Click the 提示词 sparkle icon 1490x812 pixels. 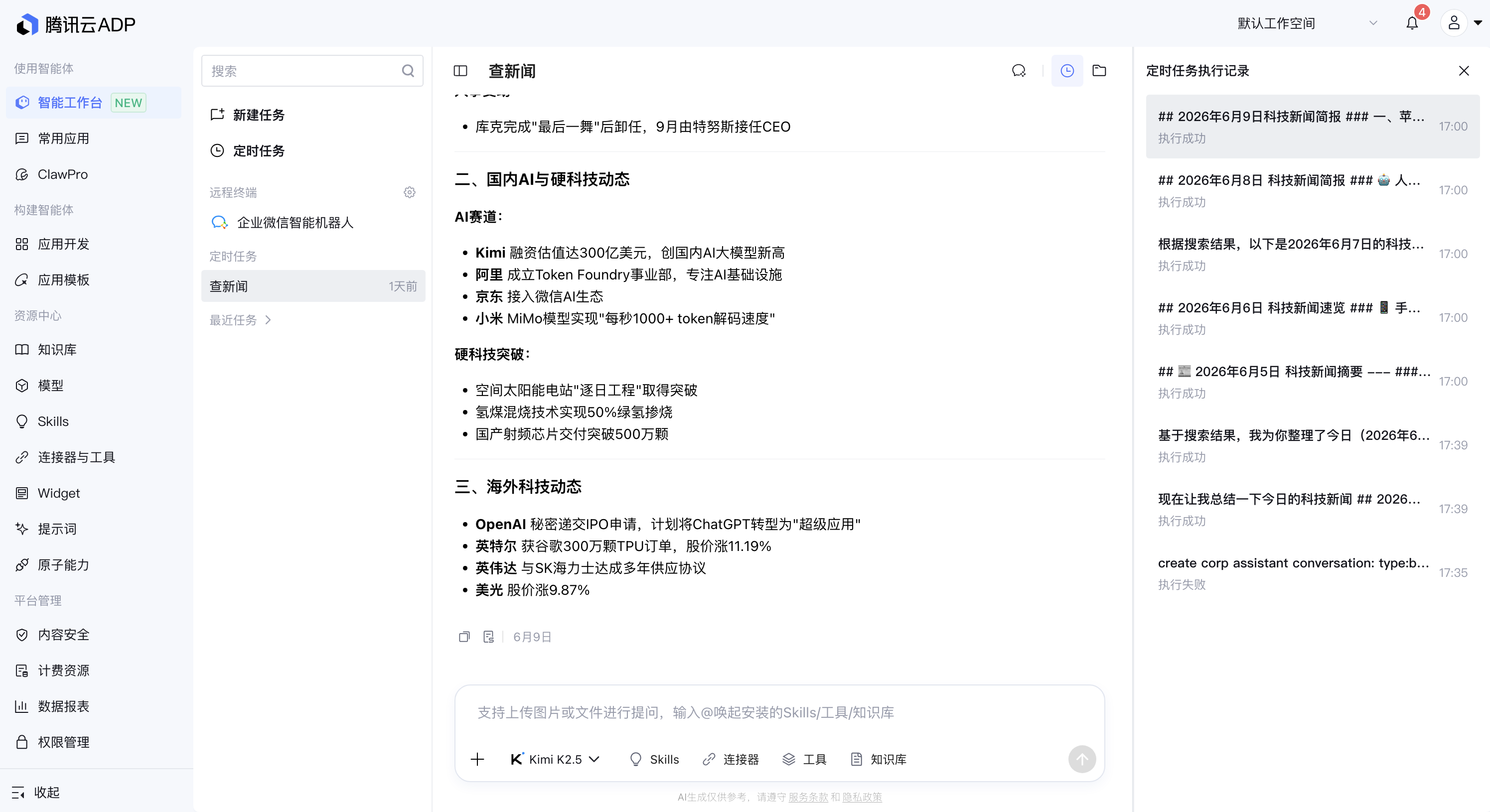pyautogui.click(x=22, y=529)
